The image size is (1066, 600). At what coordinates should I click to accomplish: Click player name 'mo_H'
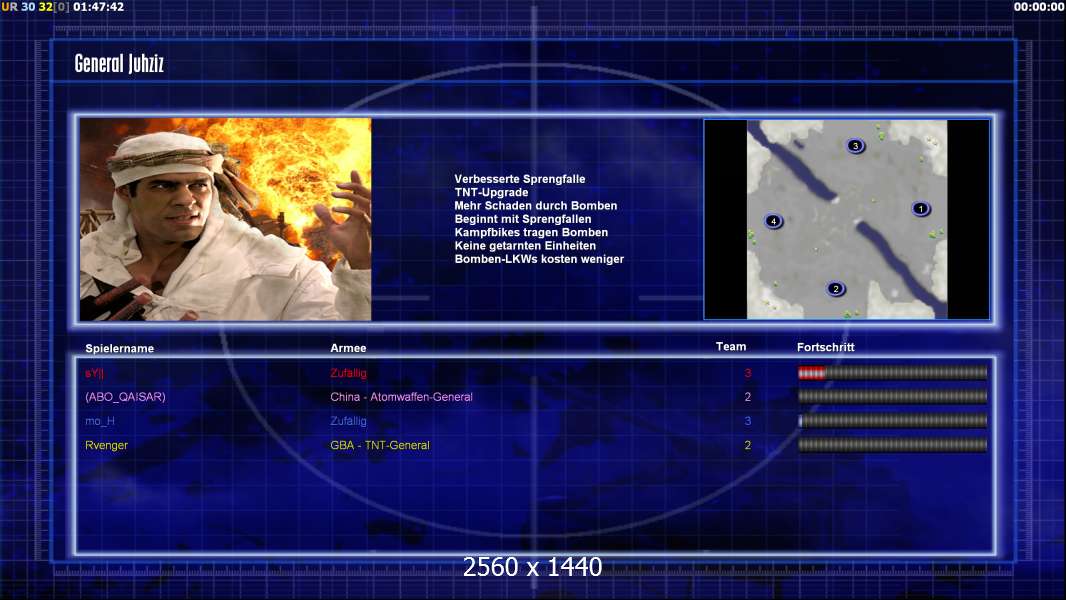coord(100,421)
